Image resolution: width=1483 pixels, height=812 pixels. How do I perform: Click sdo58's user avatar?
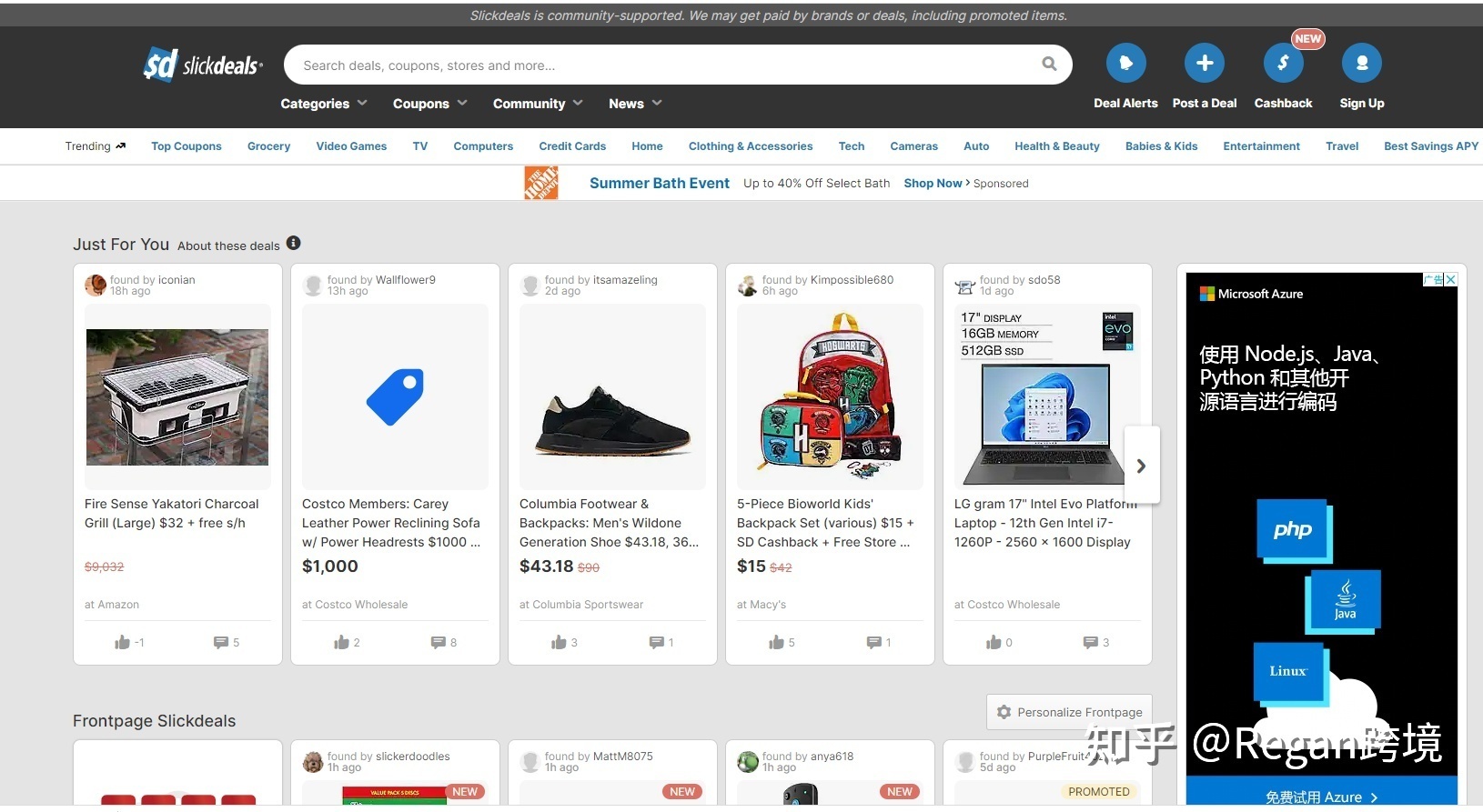pos(965,286)
